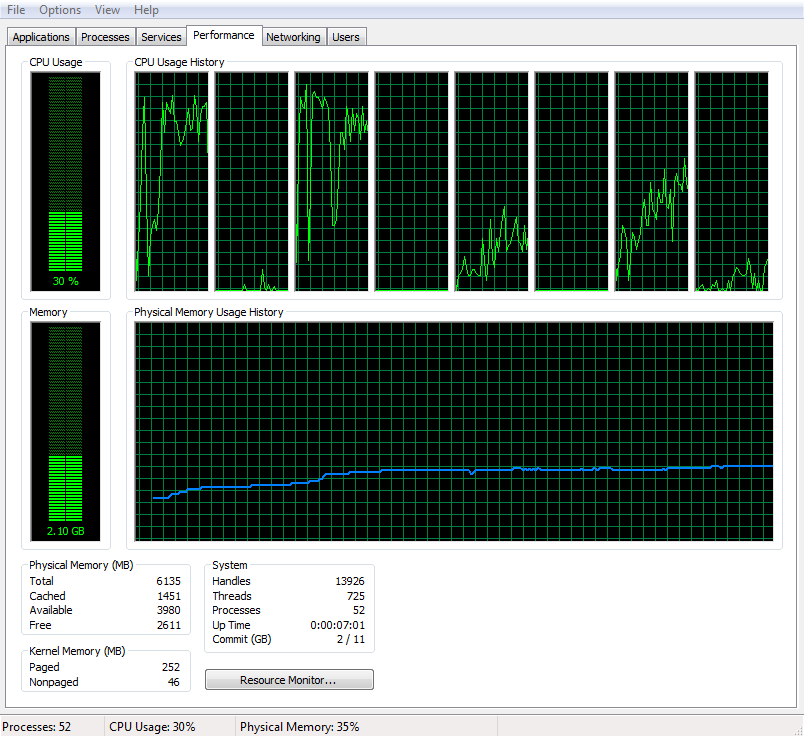Click the Total memory value 6135
804x737 pixels.
(169, 581)
